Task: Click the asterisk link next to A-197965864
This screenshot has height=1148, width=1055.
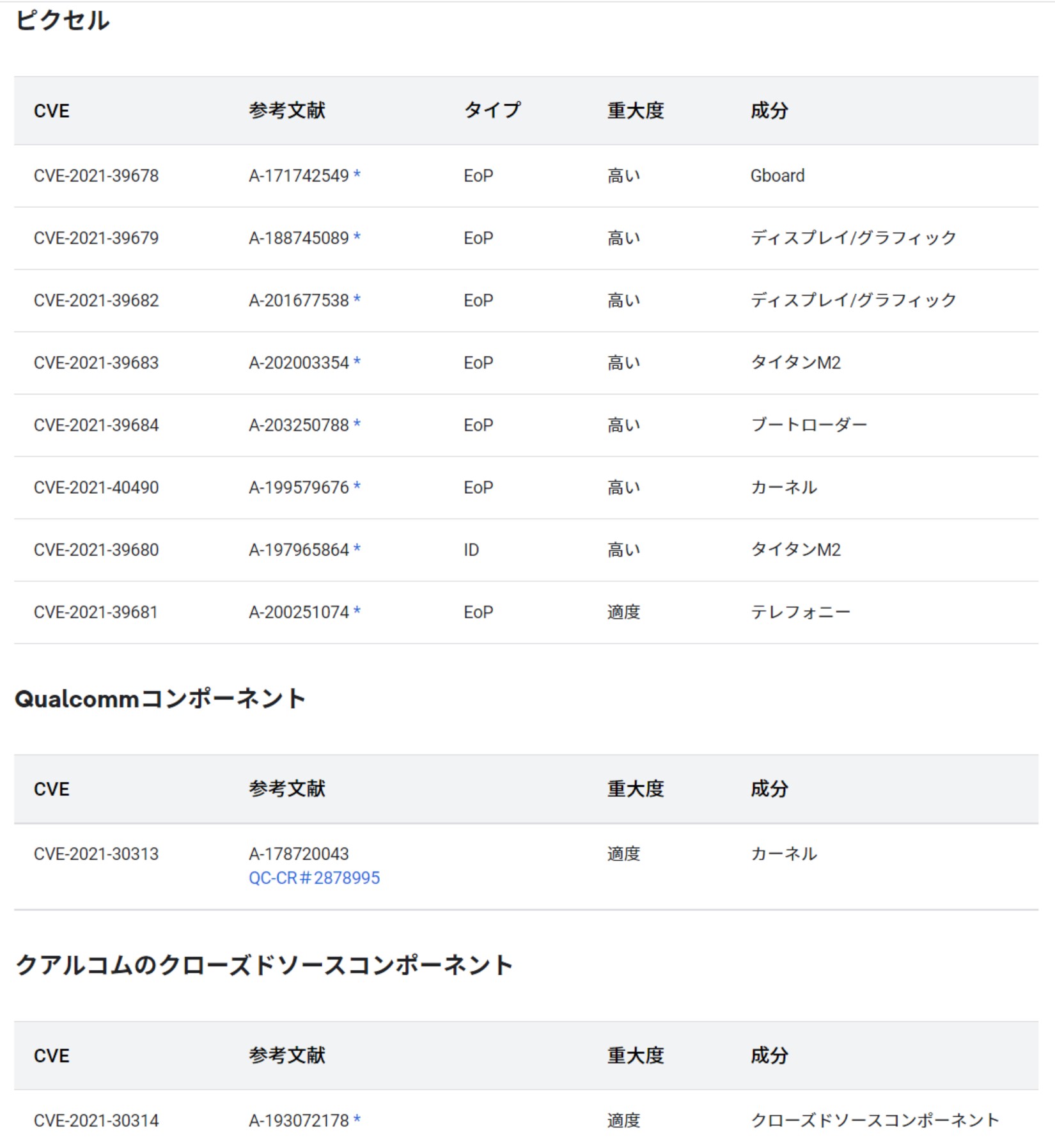Action: 357,548
